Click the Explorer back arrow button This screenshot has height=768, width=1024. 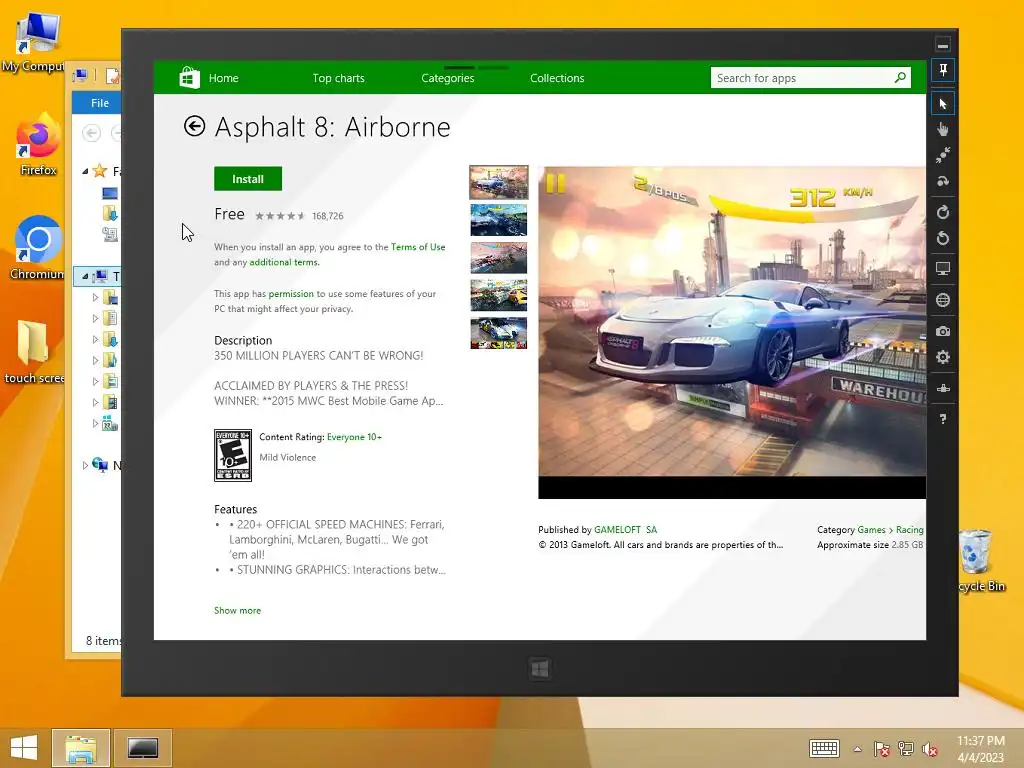click(91, 133)
